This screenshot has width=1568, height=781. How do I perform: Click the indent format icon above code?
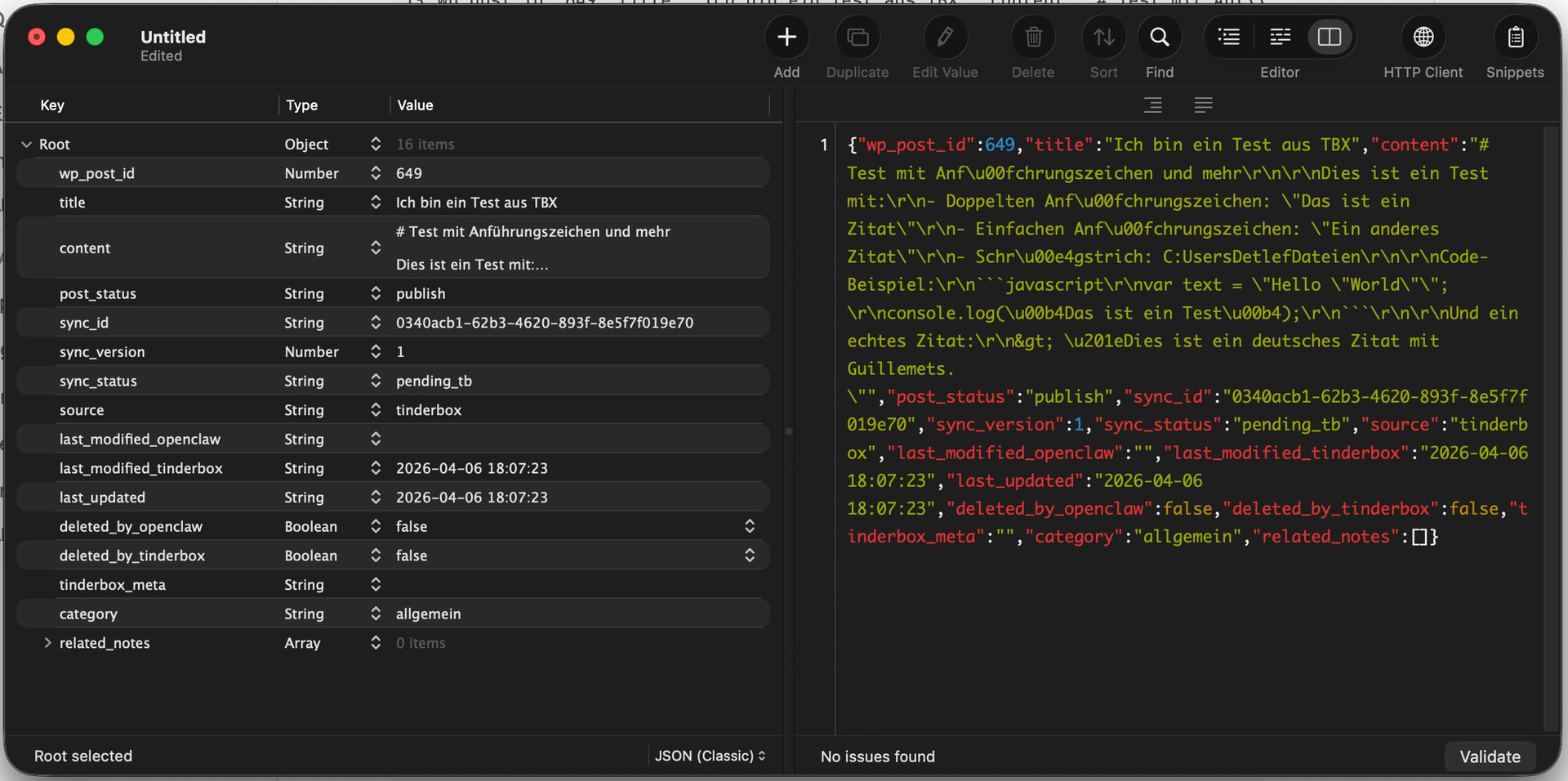(x=1152, y=105)
